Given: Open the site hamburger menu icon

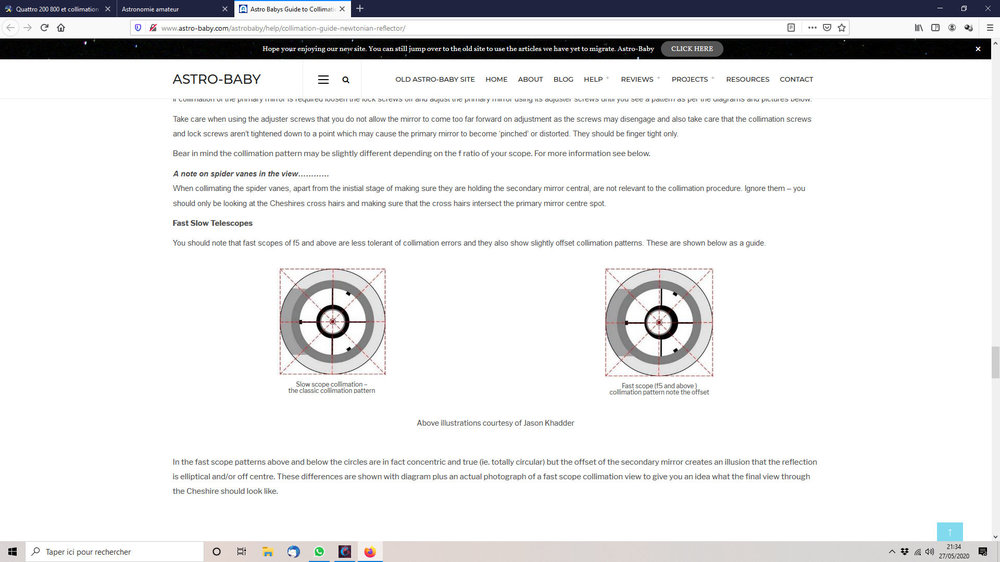Looking at the screenshot, I should pyautogui.click(x=323, y=80).
